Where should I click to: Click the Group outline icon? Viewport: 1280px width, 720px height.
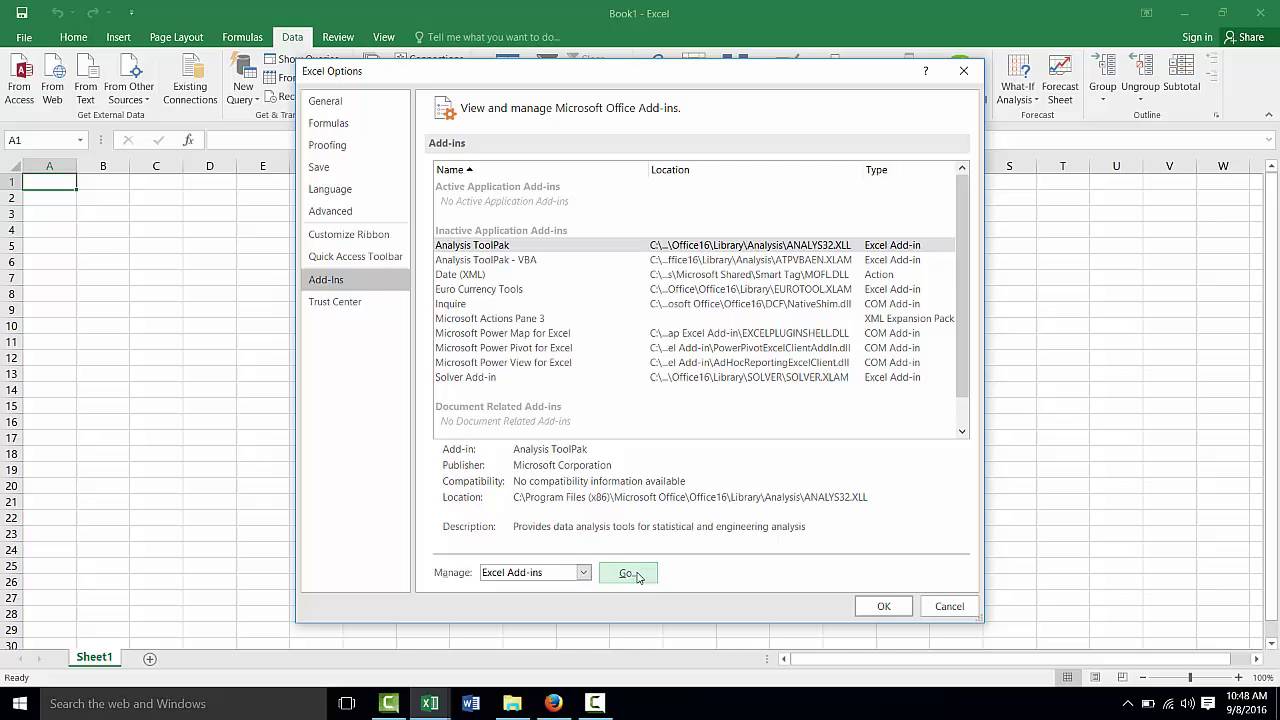pyautogui.click(x=1103, y=80)
